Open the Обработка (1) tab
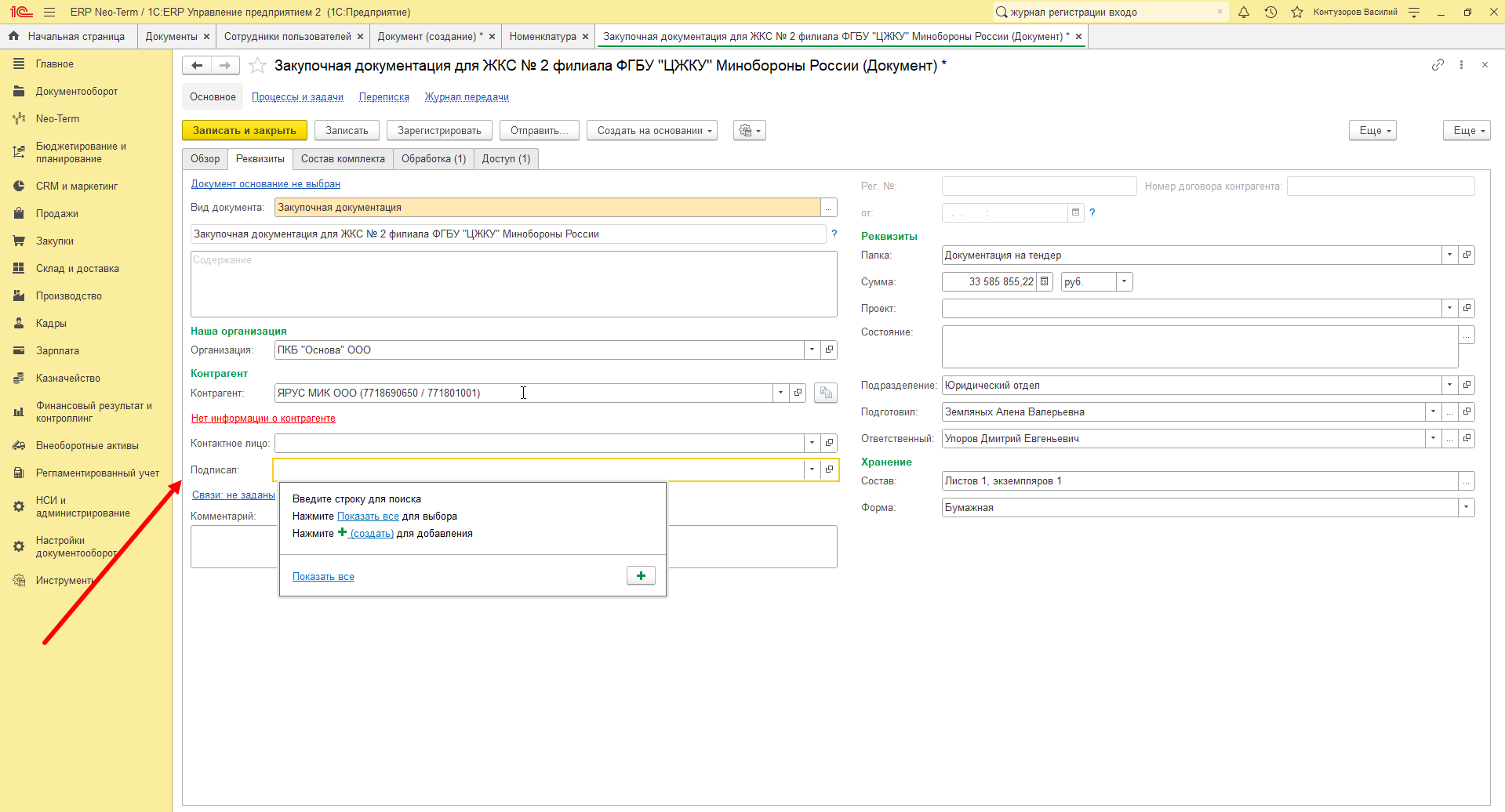The image size is (1505, 812). click(x=434, y=159)
